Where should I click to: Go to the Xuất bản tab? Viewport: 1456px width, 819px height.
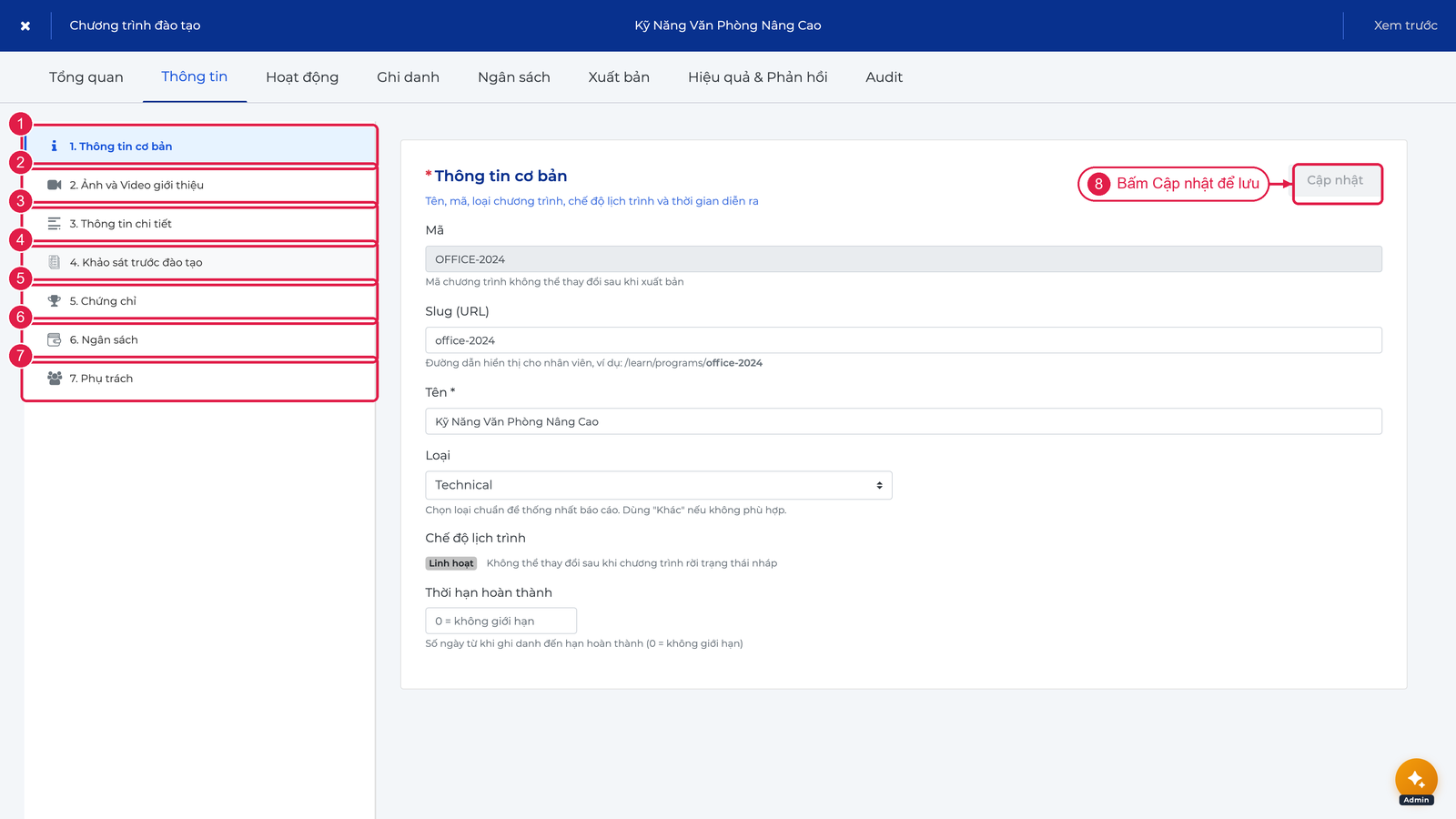(x=619, y=77)
